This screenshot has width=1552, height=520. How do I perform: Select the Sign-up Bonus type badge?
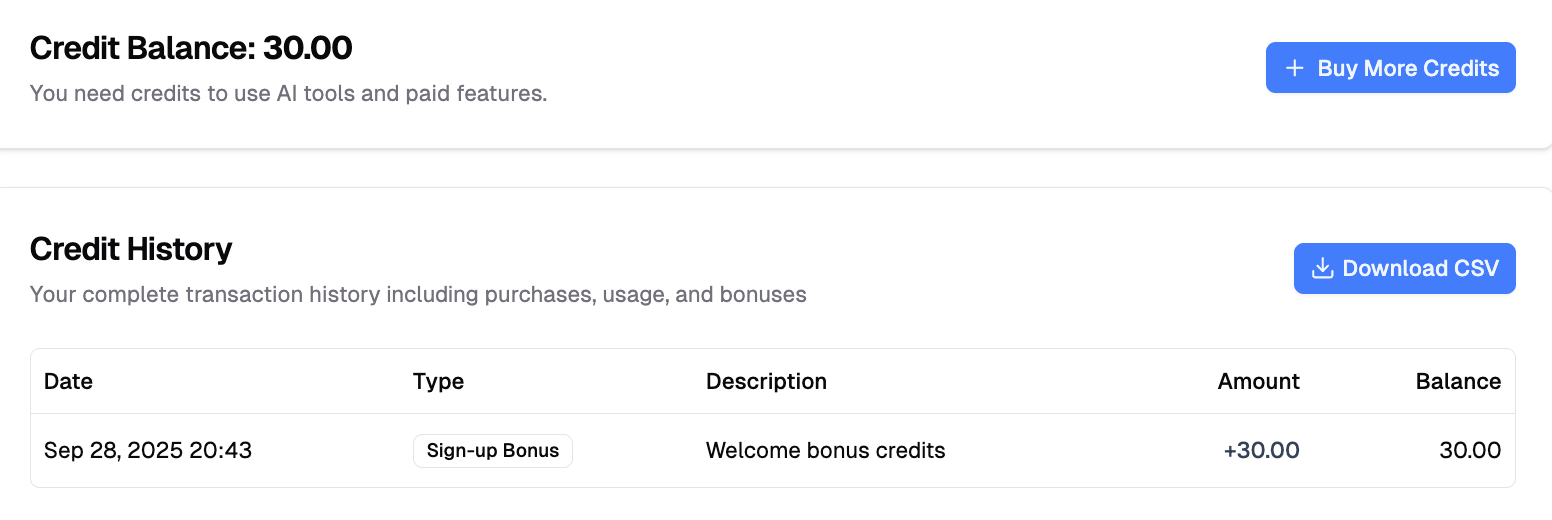pyautogui.click(x=492, y=451)
